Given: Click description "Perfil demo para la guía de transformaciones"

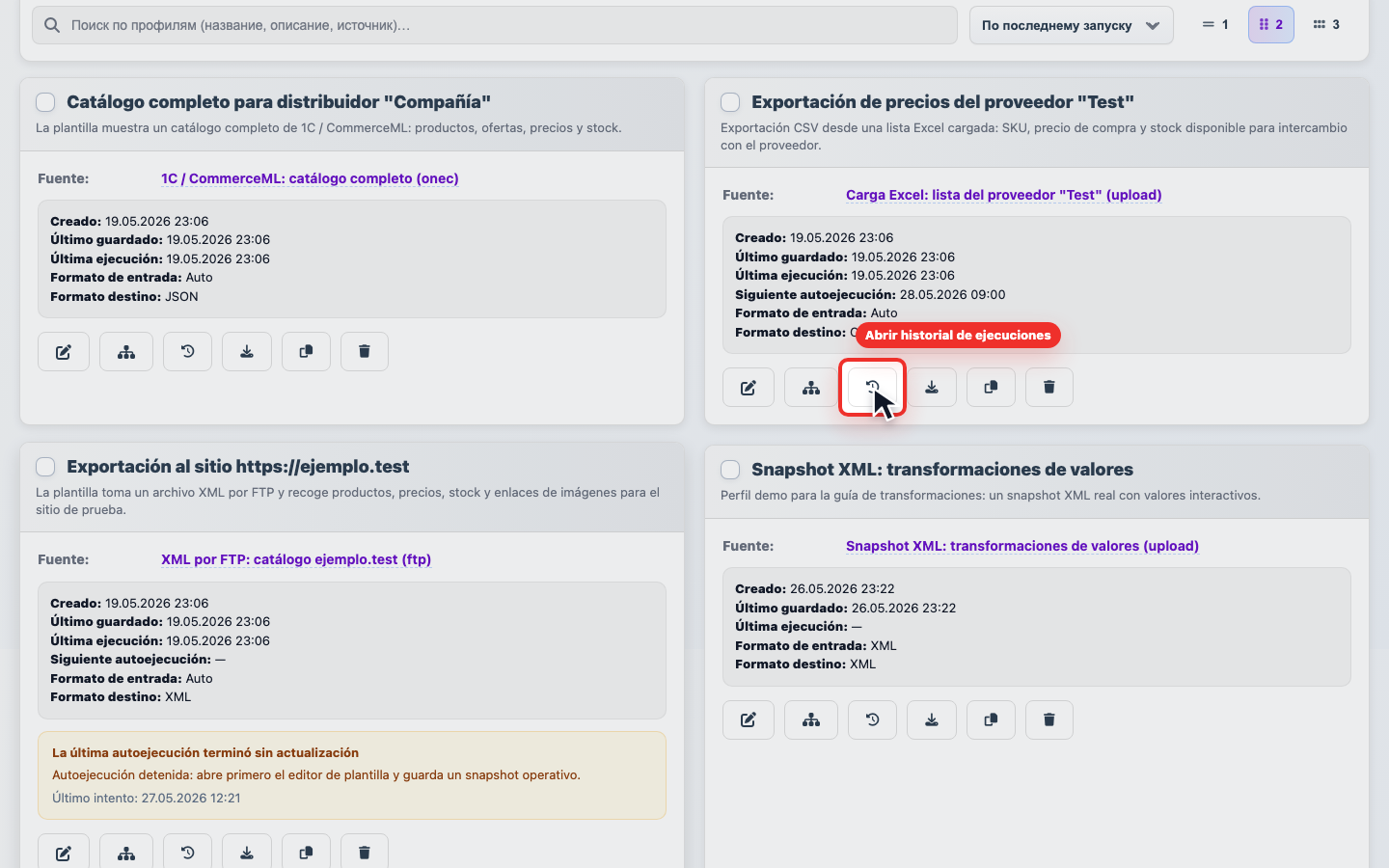Looking at the screenshot, I should [991, 495].
